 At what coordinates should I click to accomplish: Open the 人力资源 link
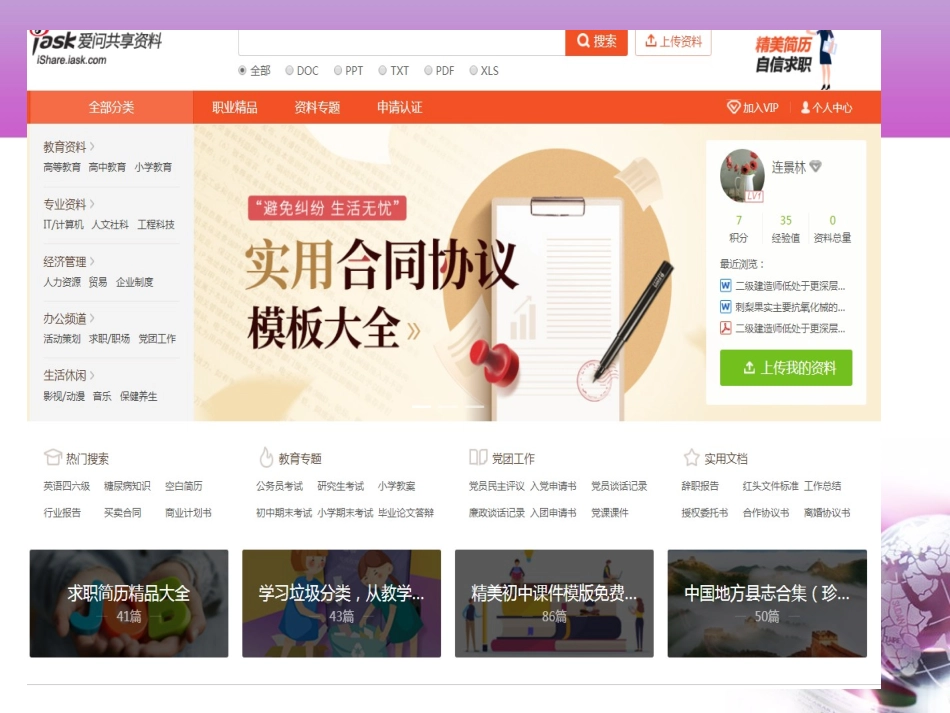click(62, 282)
